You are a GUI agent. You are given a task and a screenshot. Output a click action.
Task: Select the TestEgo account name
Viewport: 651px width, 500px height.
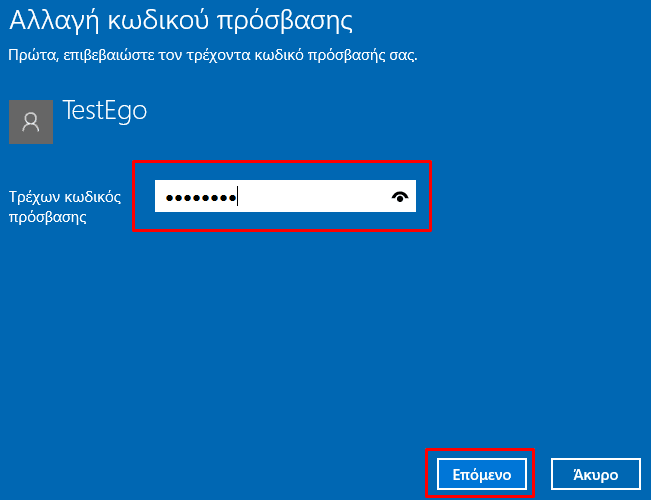(x=105, y=110)
